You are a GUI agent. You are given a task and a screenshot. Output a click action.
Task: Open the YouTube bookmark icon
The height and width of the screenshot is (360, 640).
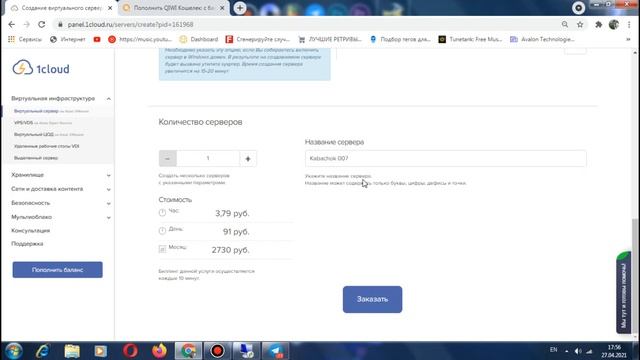pos(97,39)
